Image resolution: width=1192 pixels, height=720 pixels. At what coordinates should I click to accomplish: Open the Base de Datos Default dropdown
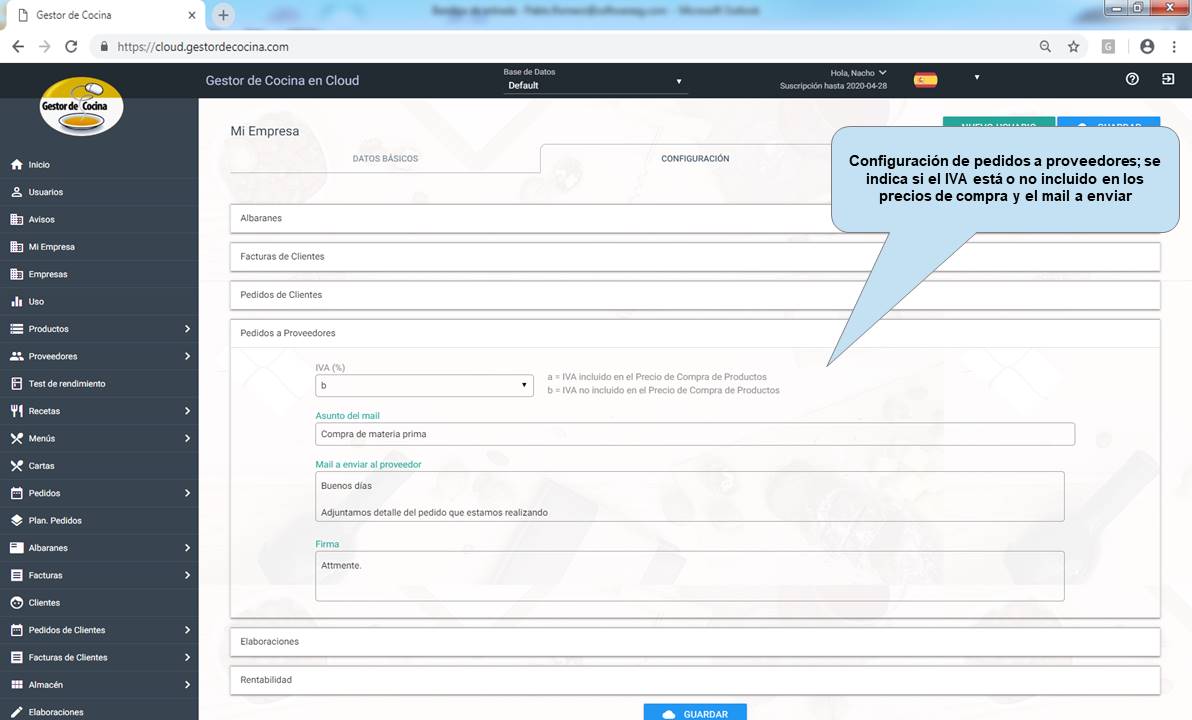click(x=594, y=85)
